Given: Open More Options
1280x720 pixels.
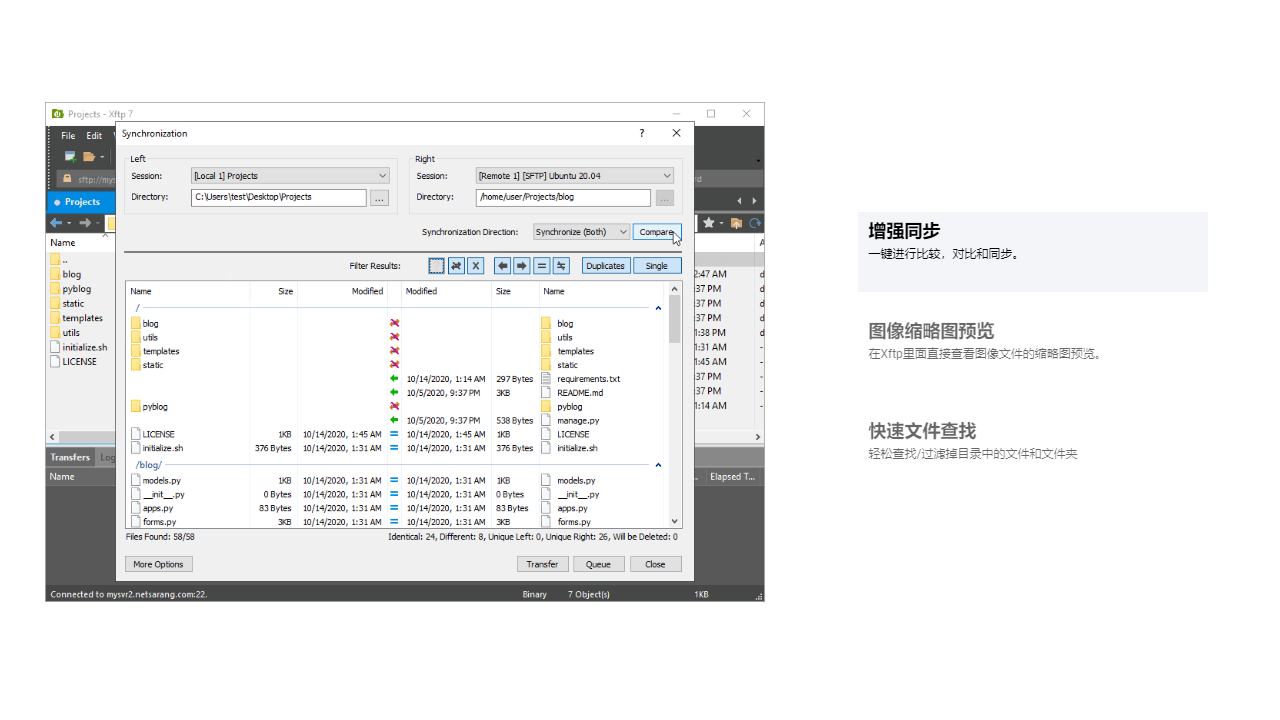Looking at the screenshot, I should coord(158,563).
